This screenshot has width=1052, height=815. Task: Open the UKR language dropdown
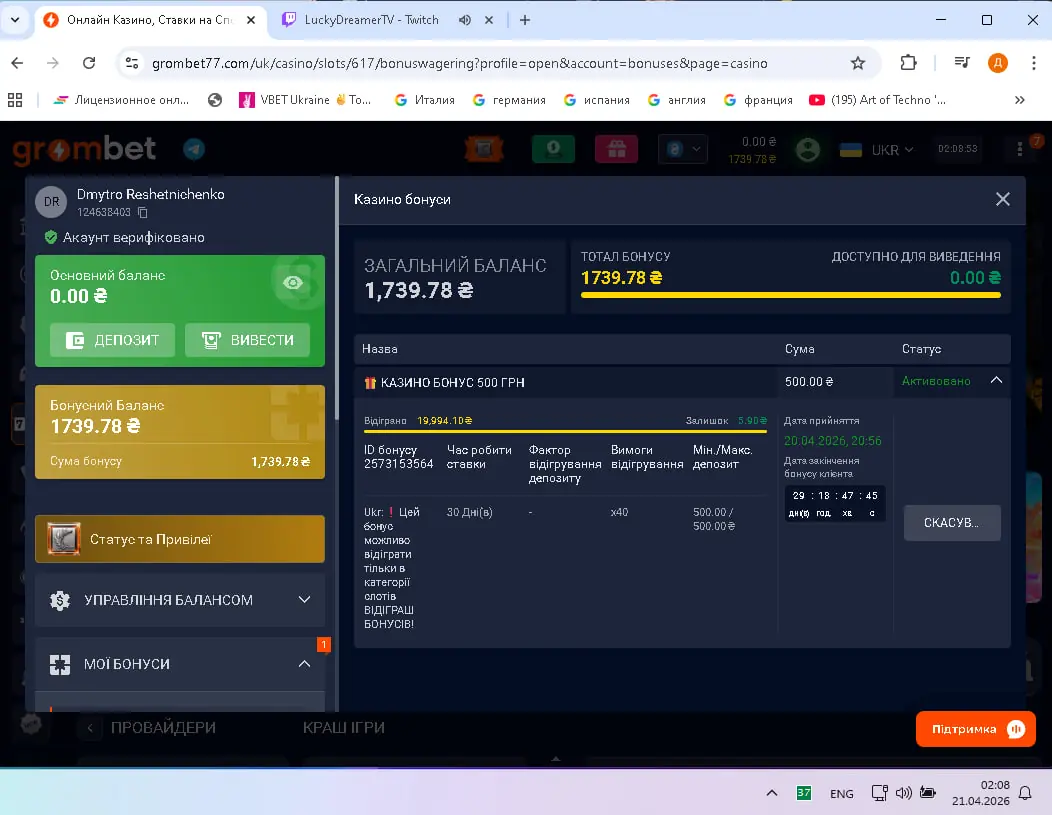[x=877, y=150]
